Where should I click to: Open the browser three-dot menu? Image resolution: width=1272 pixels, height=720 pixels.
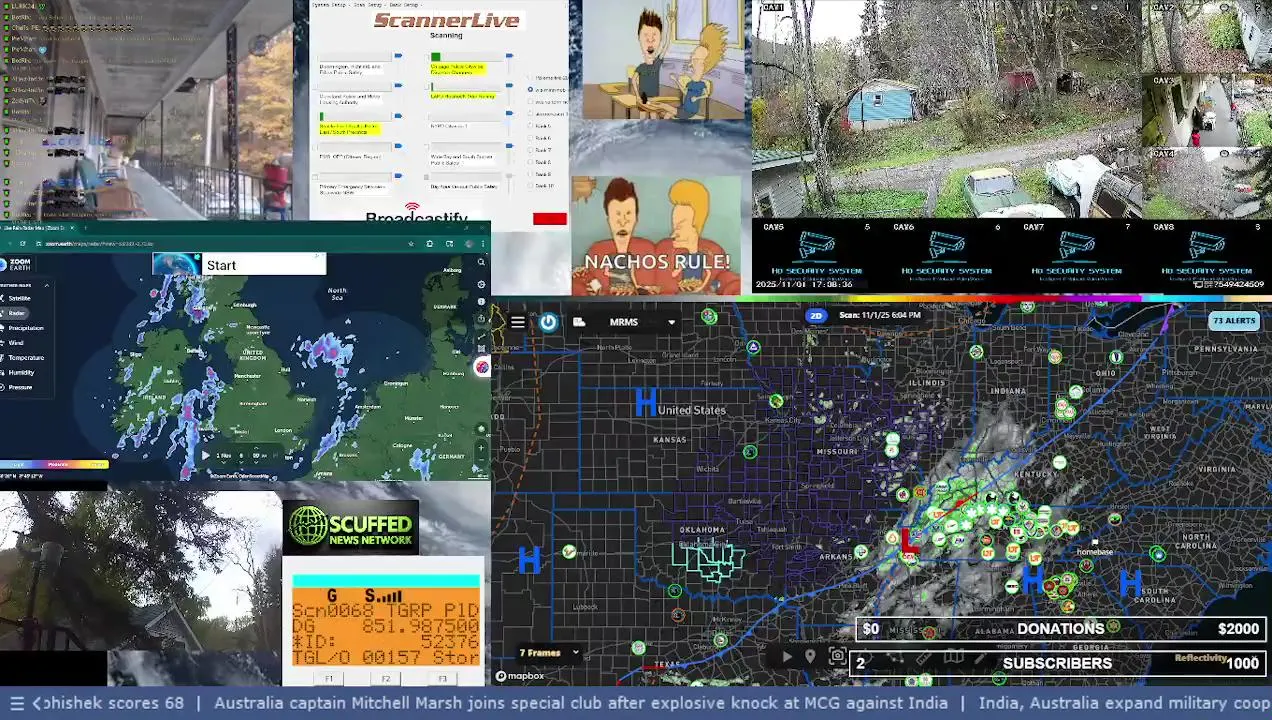[x=483, y=243]
